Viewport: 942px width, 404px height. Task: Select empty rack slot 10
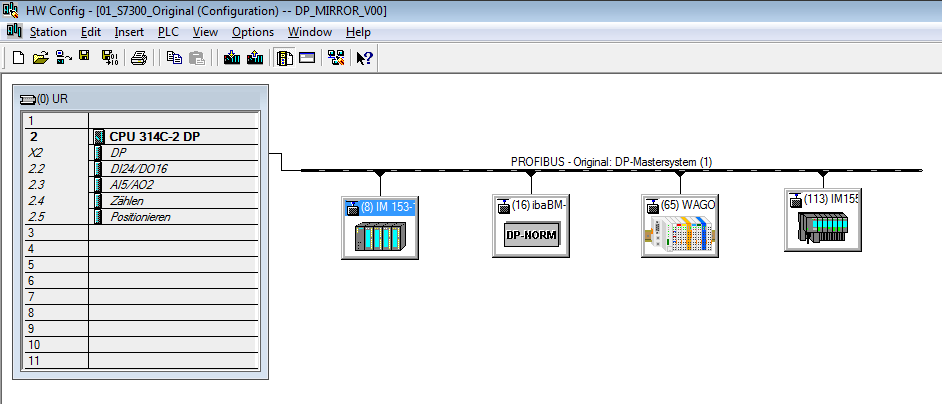142,345
